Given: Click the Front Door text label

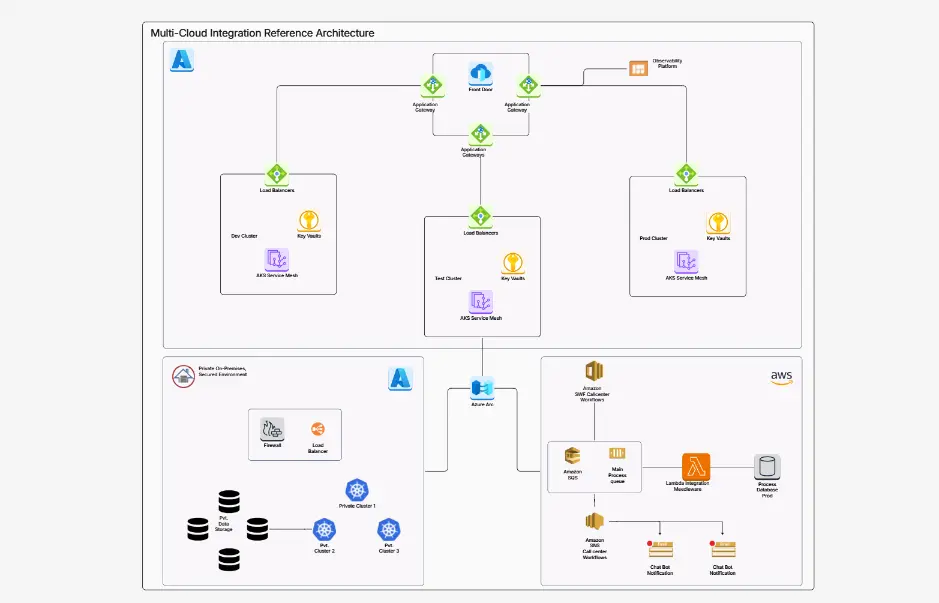Looking at the screenshot, I should click(480, 90).
